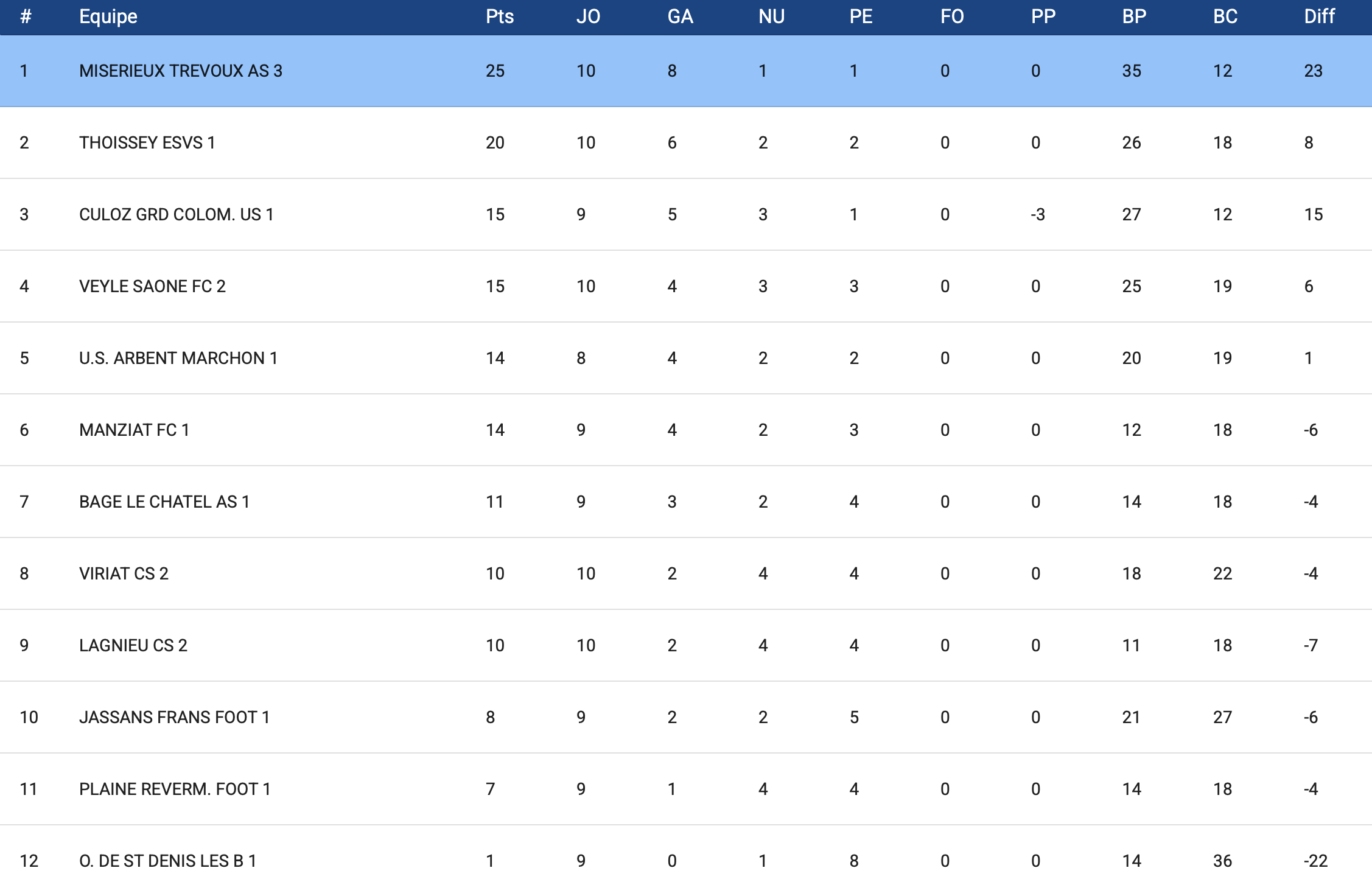Viewport: 1372px width, 896px height.
Task: Click the GA column header
Action: pyautogui.click(x=680, y=16)
